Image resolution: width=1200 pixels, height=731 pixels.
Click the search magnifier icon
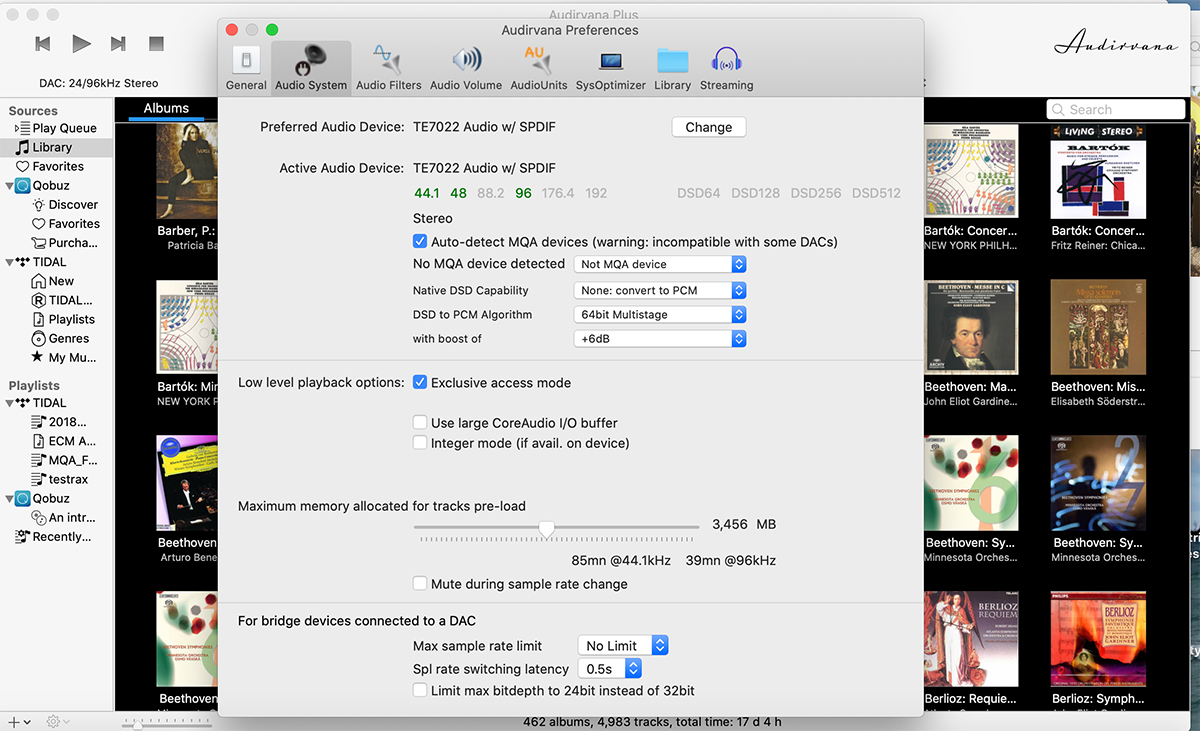click(x=1059, y=110)
